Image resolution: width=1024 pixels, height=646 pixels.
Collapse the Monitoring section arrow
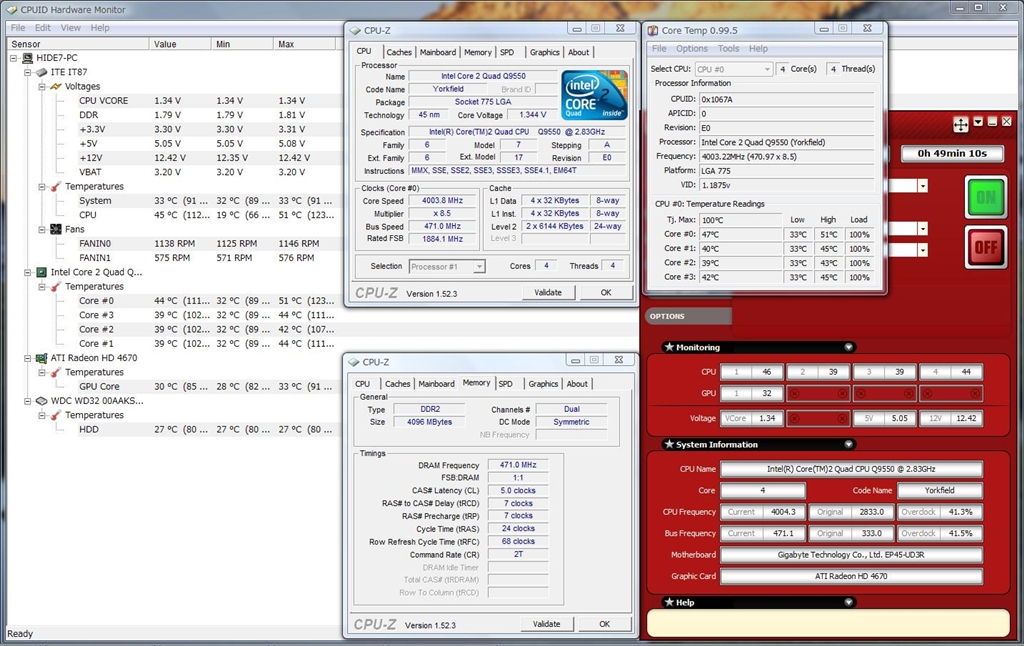click(848, 348)
